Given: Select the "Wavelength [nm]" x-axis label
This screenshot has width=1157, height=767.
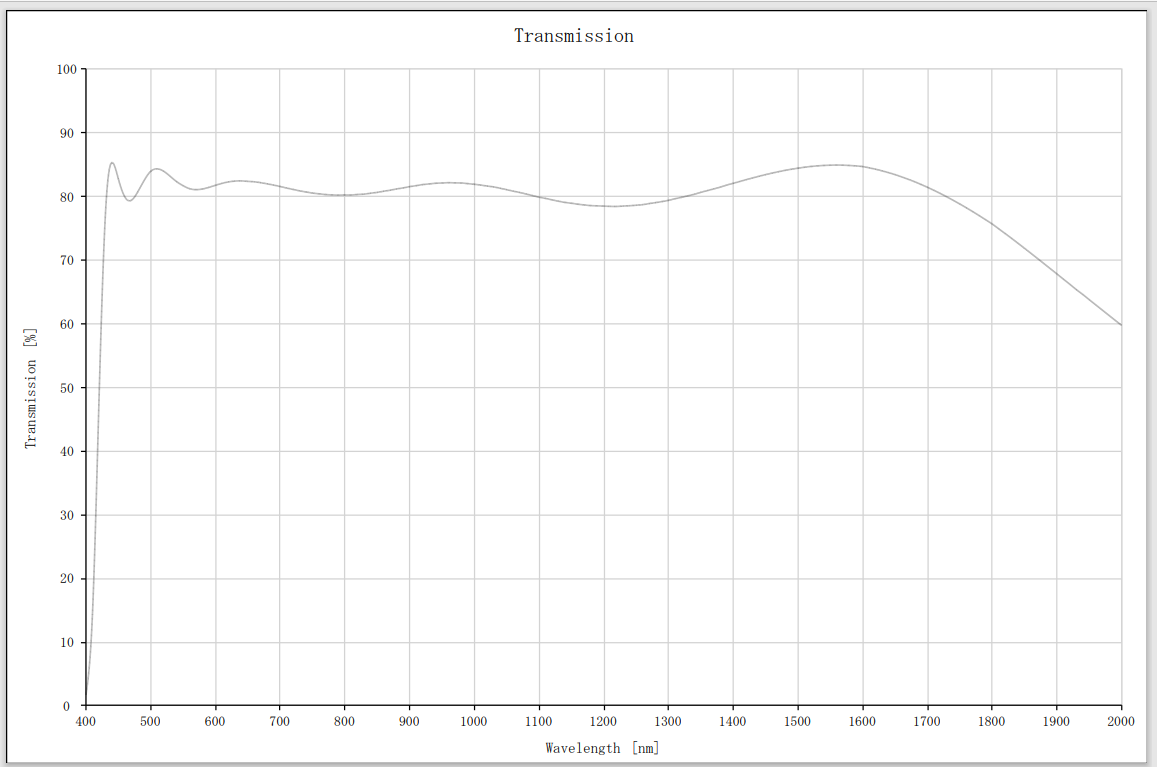Looking at the screenshot, I should [x=602, y=747].
